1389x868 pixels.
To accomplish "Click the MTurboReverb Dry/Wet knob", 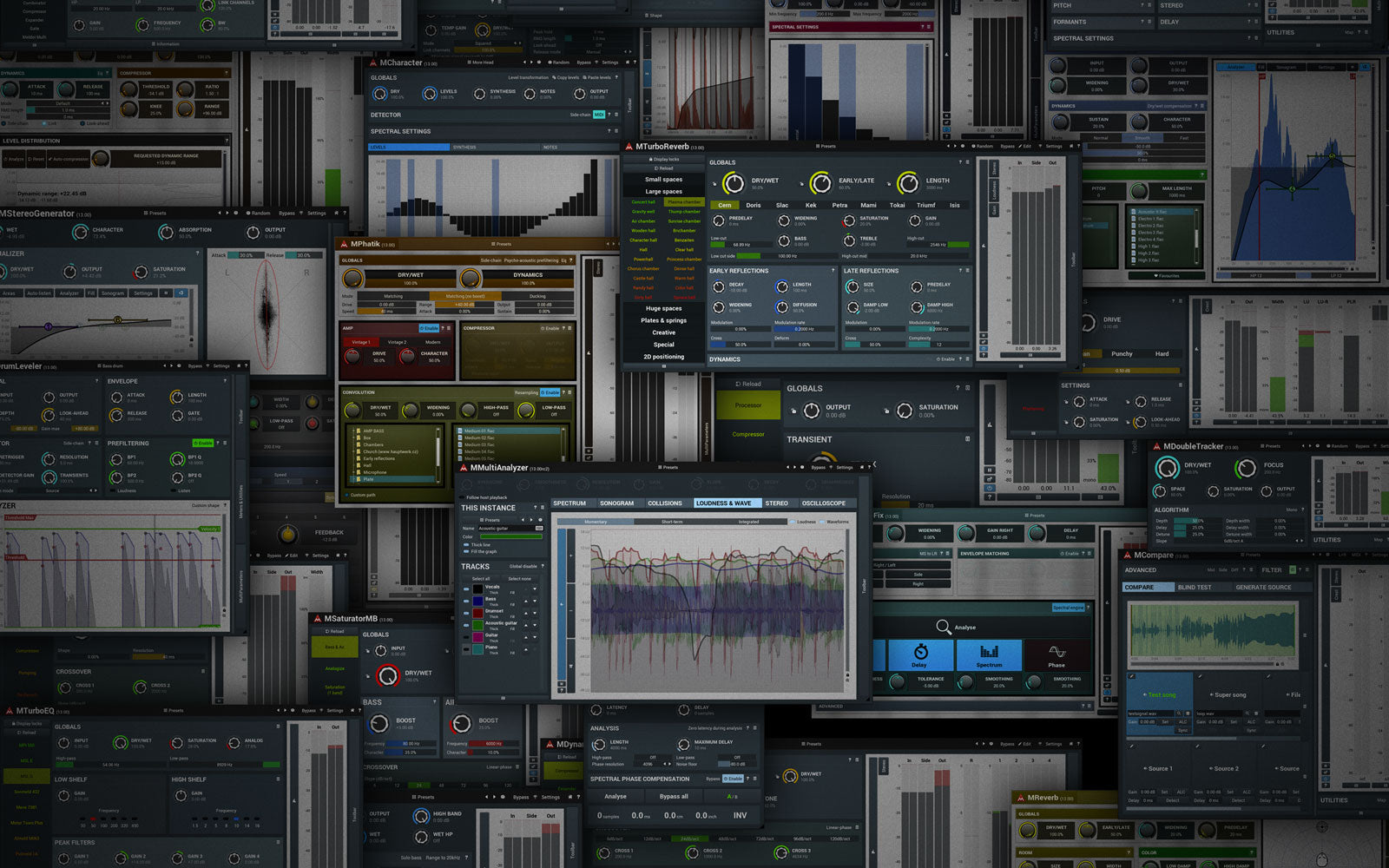I will click(x=734, y=183).
